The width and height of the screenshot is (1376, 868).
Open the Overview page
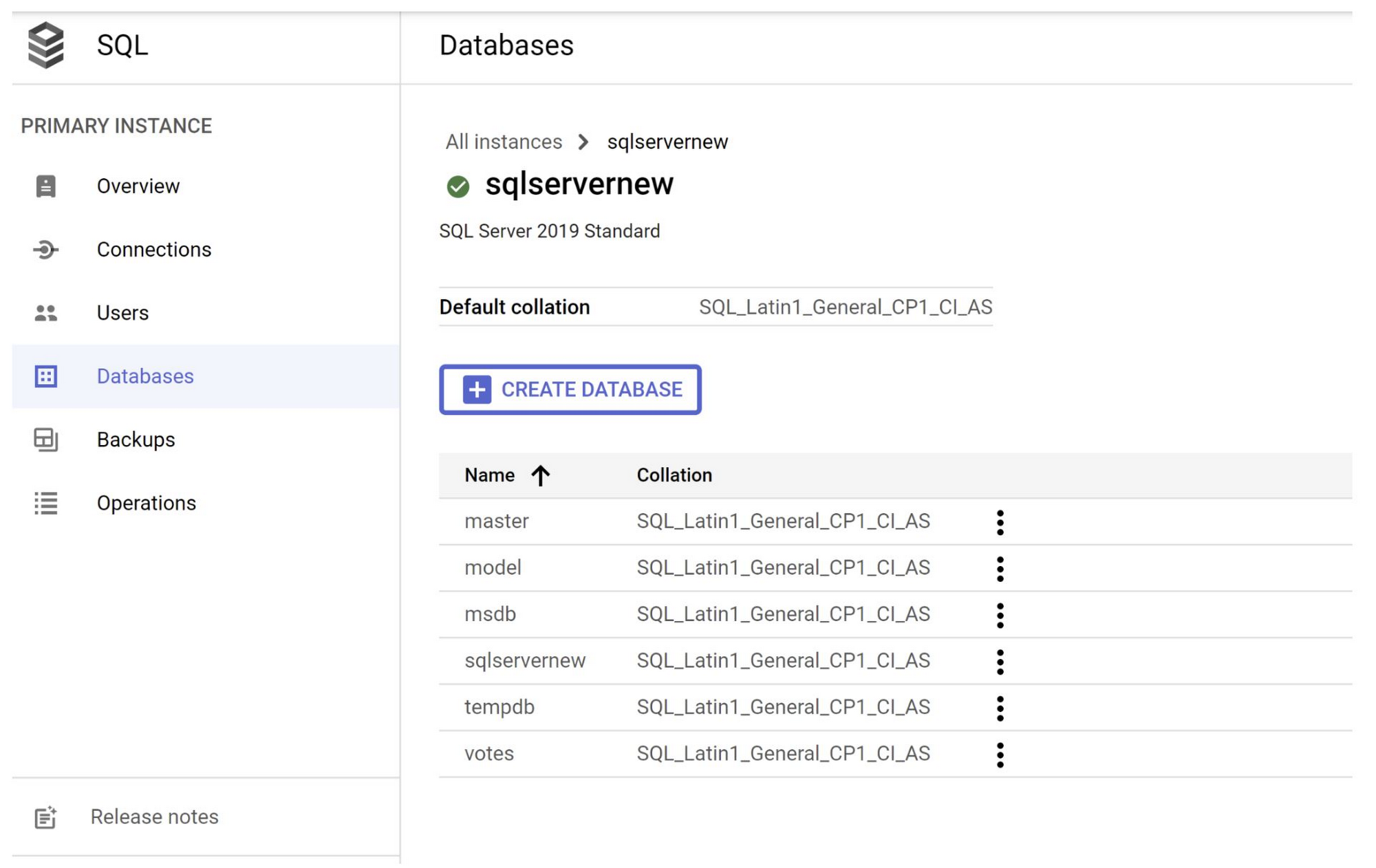pos(206,186)
